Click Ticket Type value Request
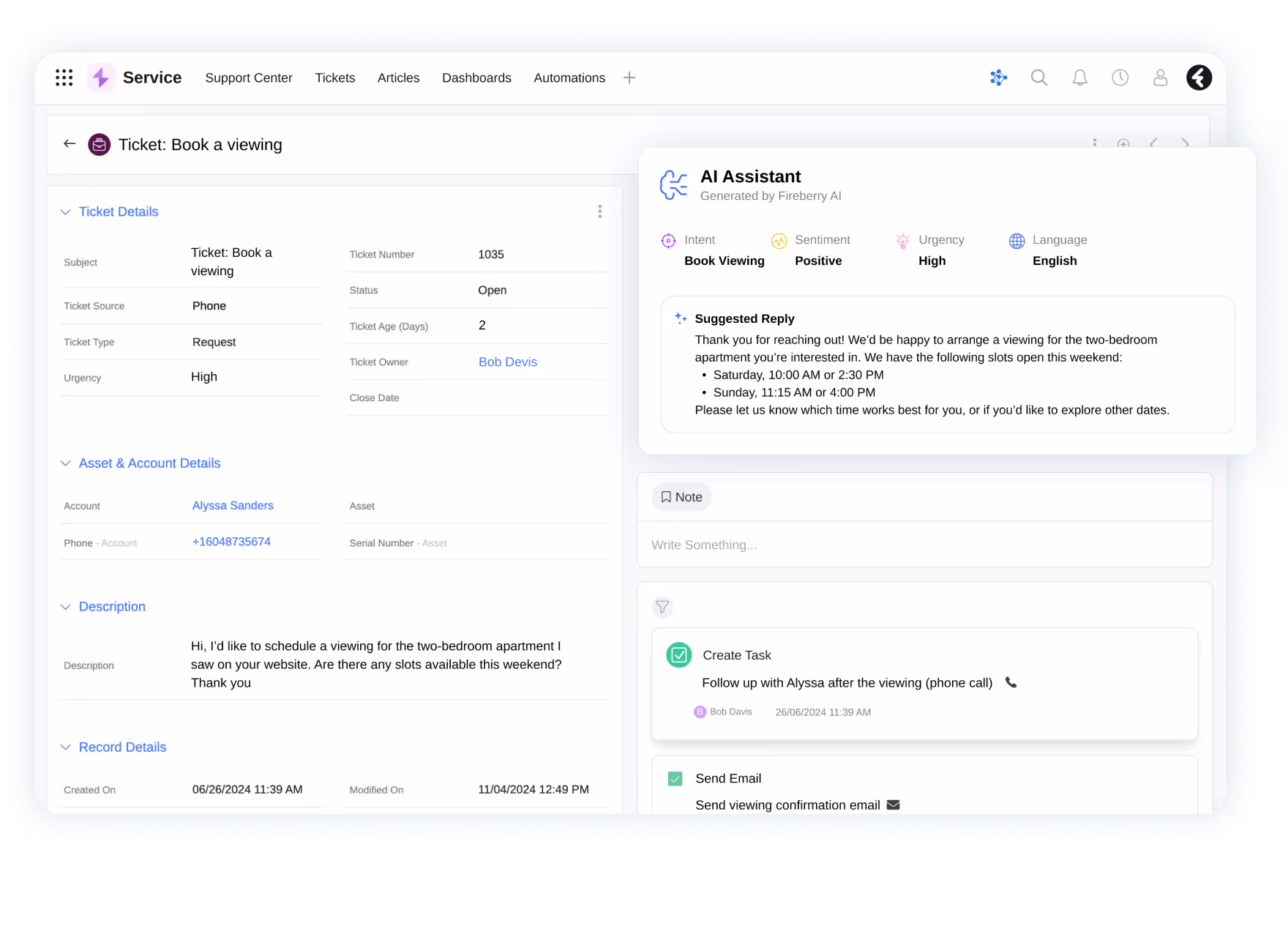The height and width of the screenshot is (937, 1288). 214,342
